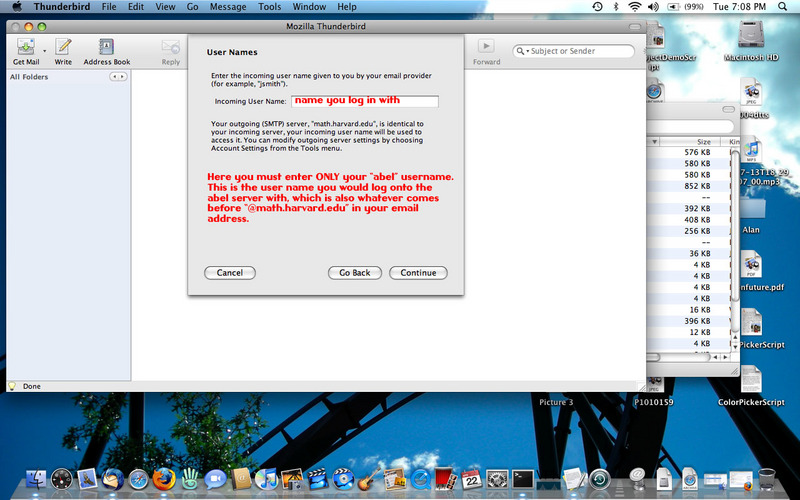Click the Subject or Sender search field
The width and height of the screenshot is (800, 500).
(580, 51)
